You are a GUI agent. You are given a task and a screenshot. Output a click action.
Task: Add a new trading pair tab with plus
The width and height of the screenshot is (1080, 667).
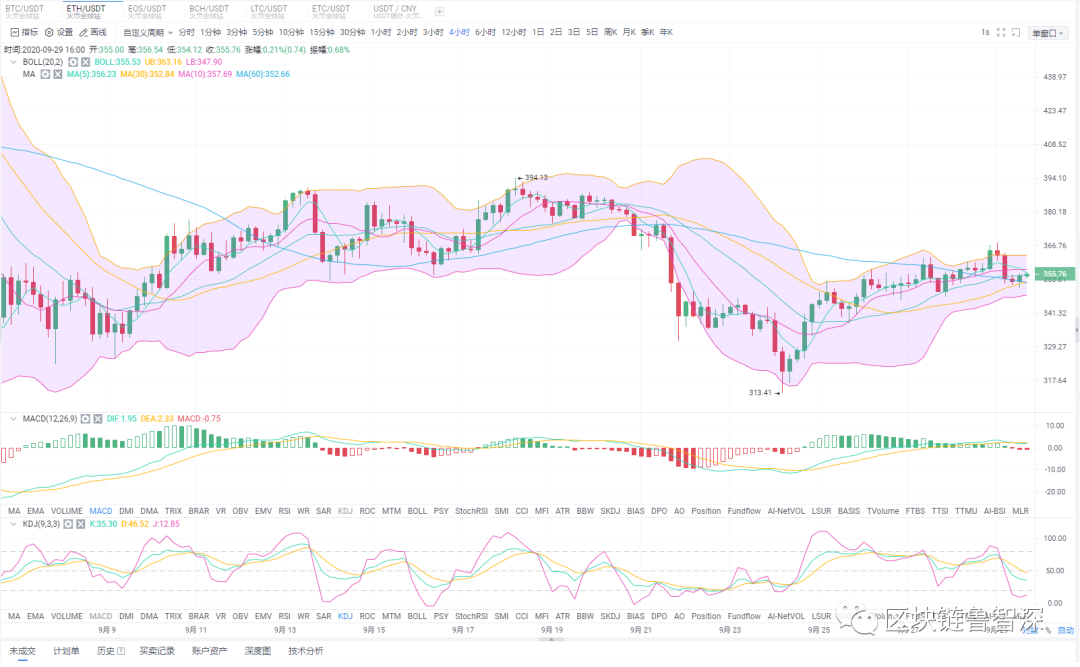439,12
